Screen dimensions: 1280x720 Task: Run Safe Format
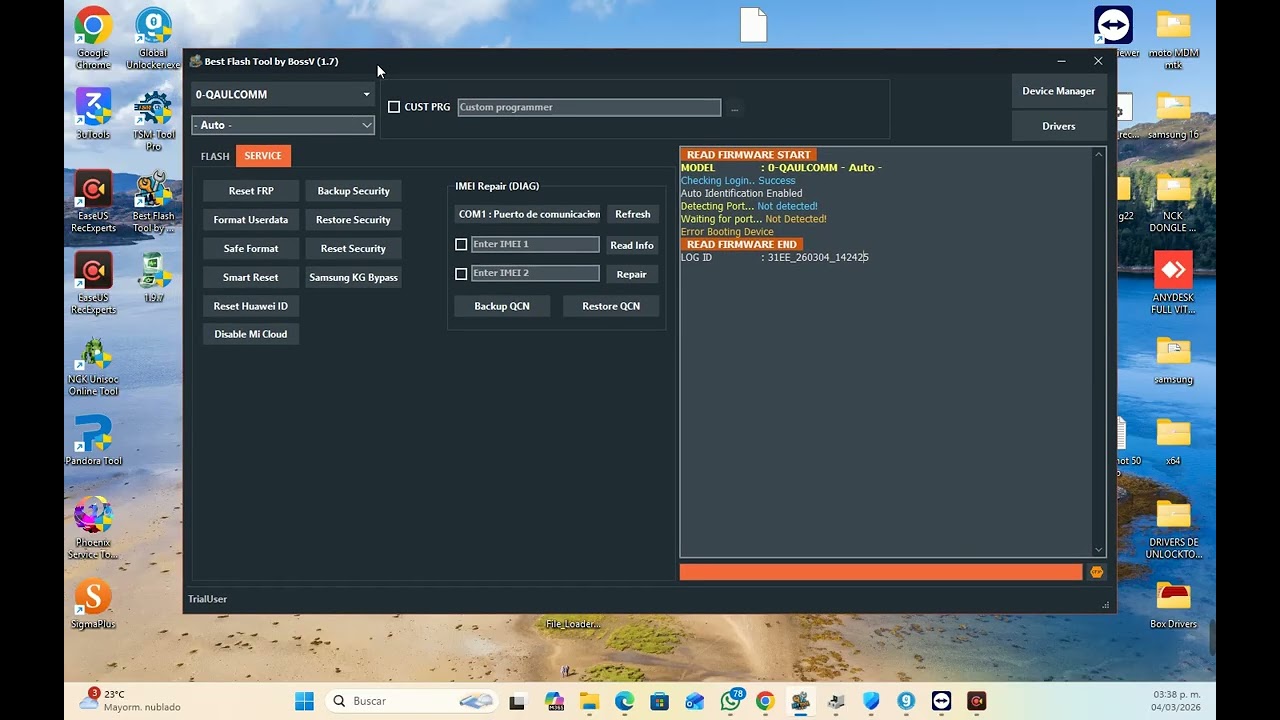coord(251,249)
